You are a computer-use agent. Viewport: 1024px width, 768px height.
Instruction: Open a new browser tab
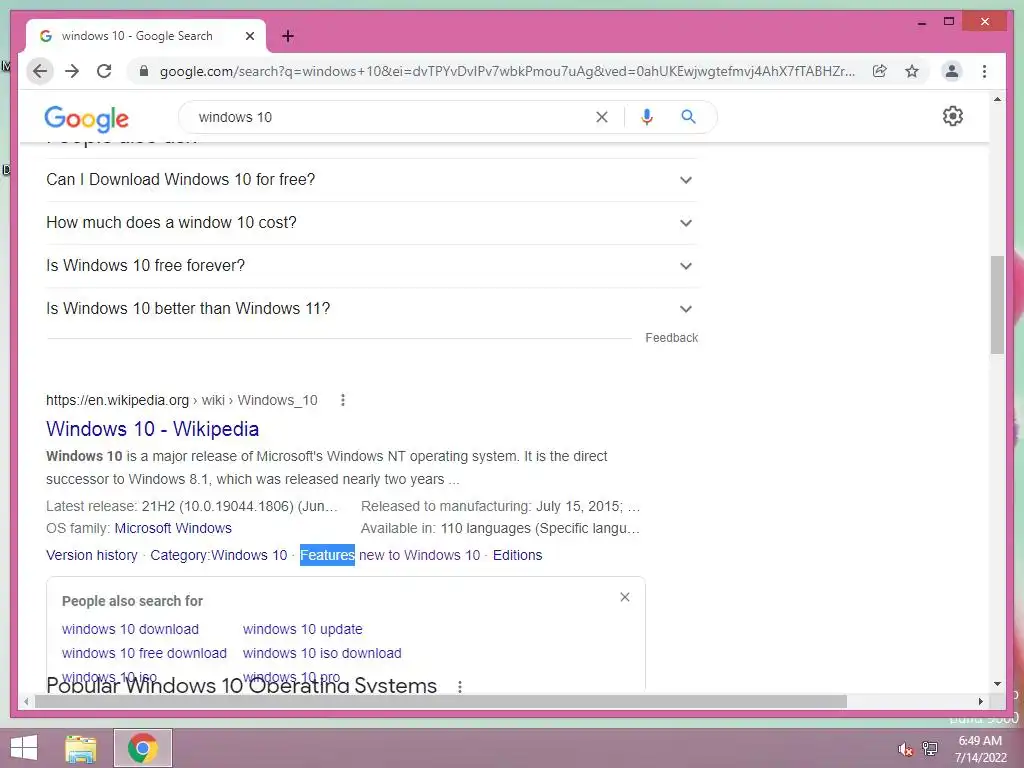coord(287,36)
